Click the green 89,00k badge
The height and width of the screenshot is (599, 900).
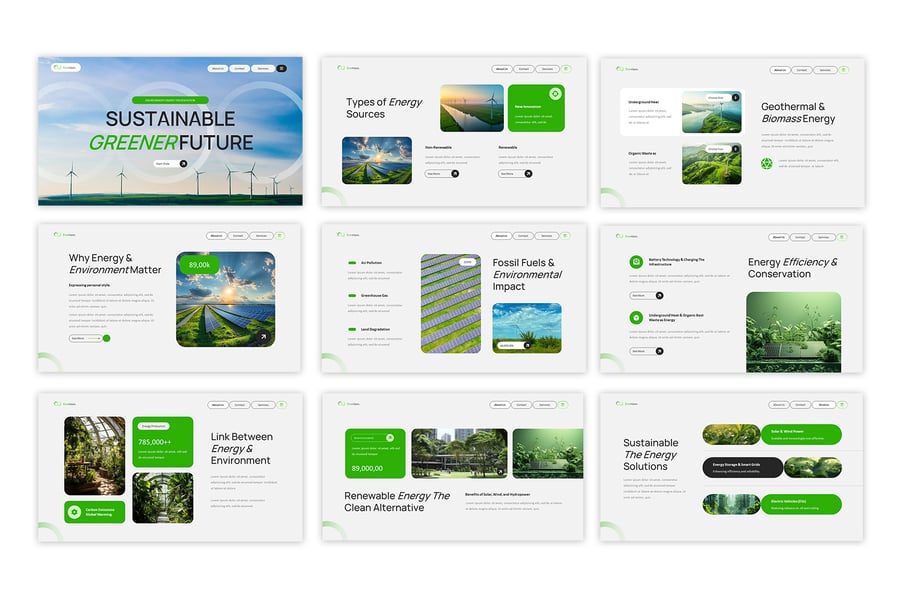coord(200,265)
